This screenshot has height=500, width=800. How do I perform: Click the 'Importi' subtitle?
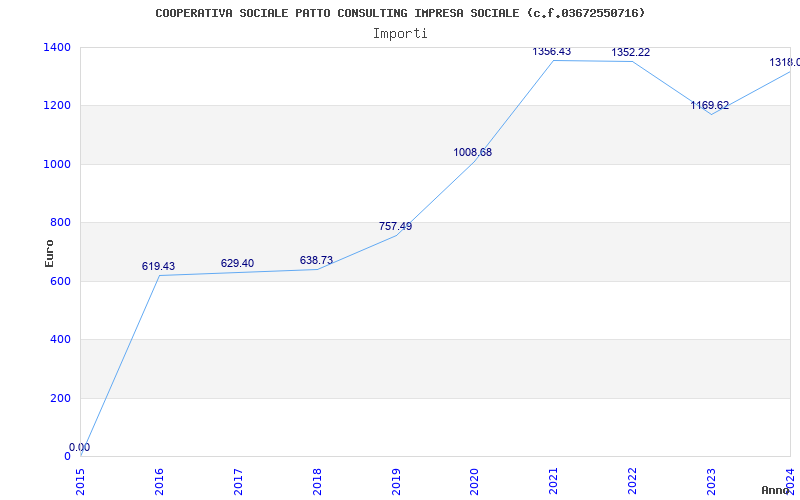click(400, 34)
